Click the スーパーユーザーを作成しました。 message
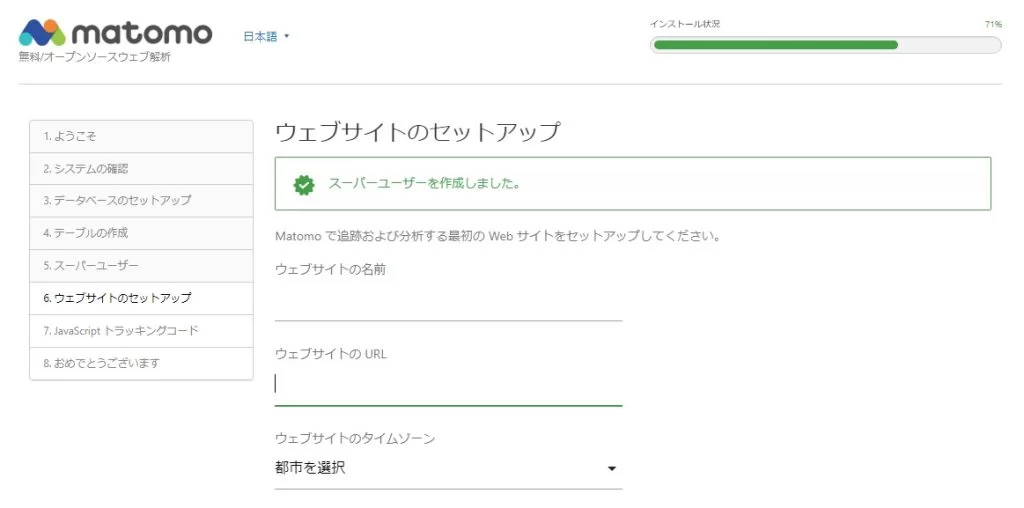The height and width of the screenshot is (508, 1024). 424,183
